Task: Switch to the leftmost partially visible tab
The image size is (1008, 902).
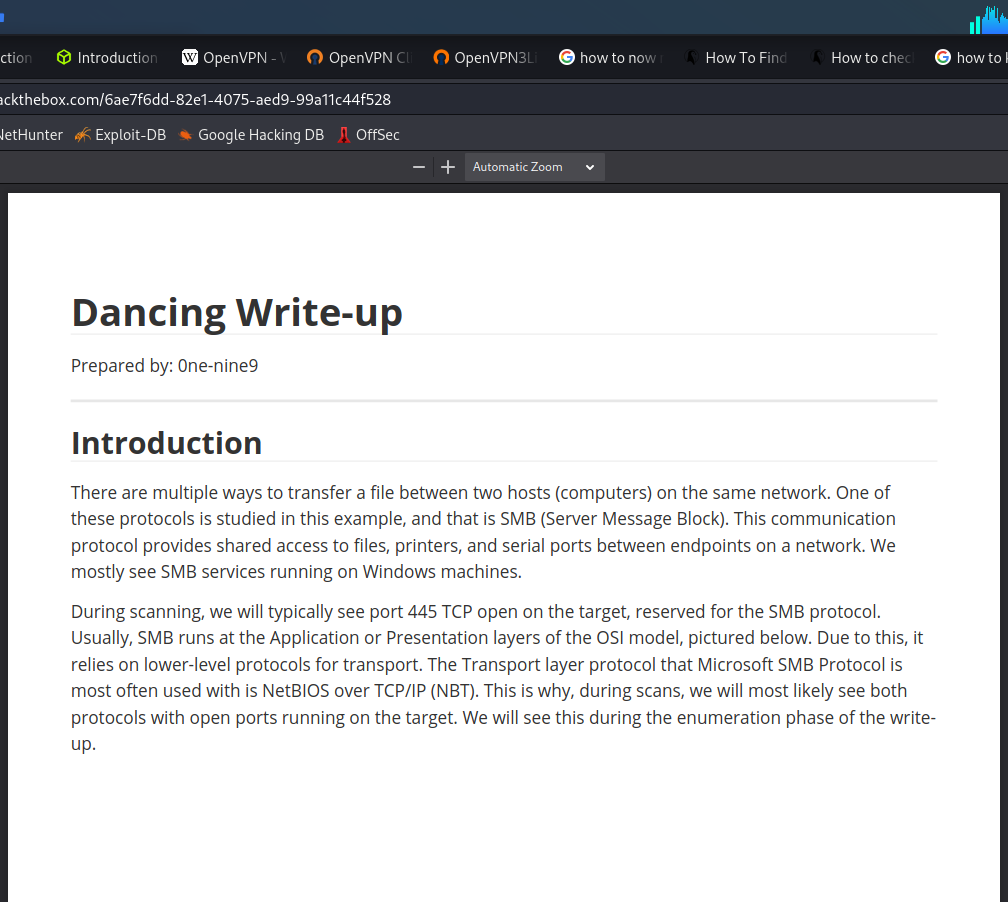Action: point(16,58)
